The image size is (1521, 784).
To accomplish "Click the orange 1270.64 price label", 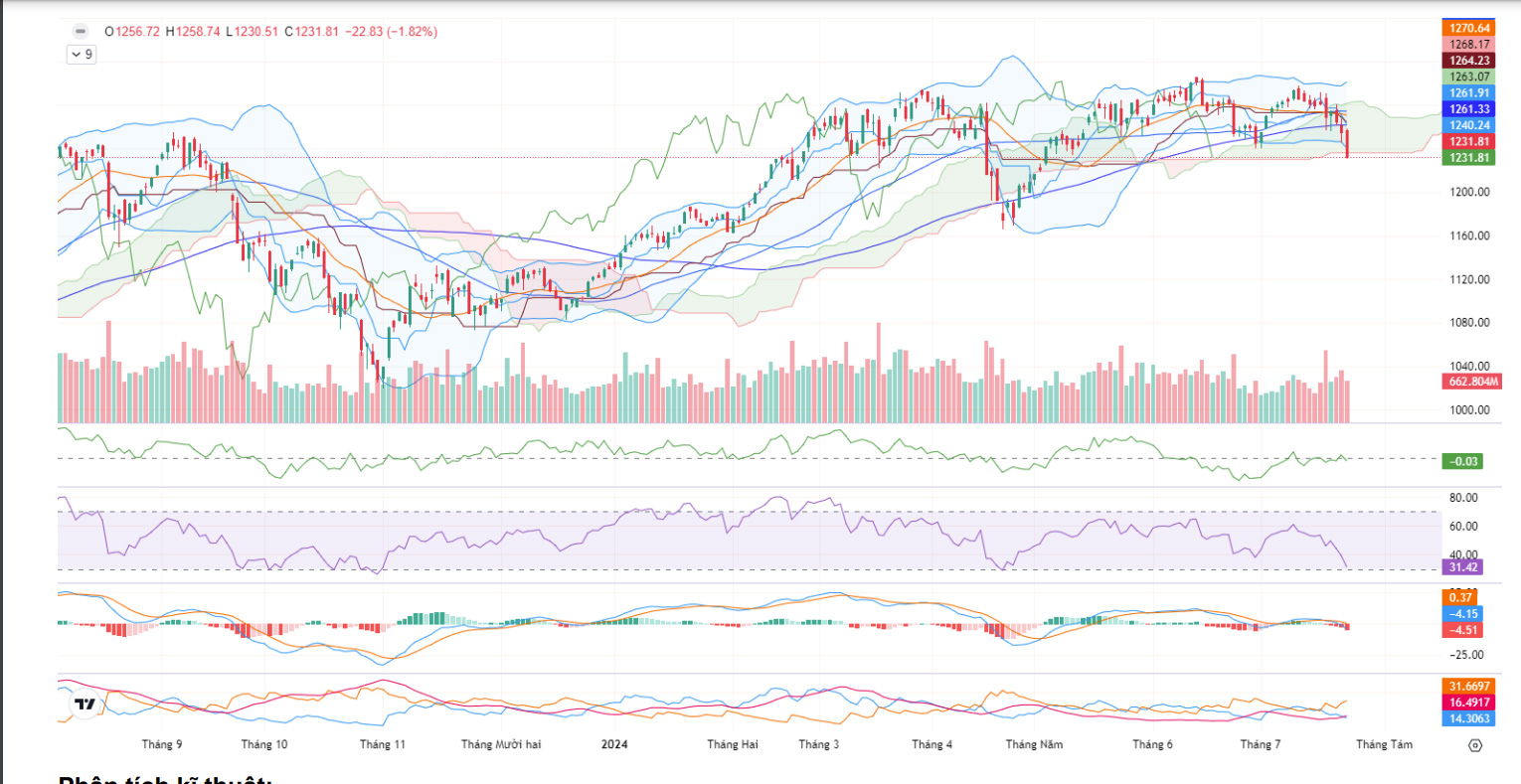I will coord(1468,28).
